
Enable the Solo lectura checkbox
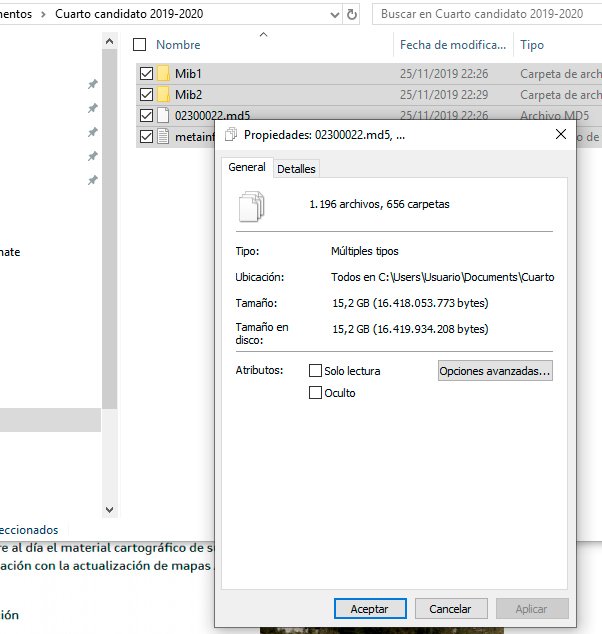coord(316,371)
